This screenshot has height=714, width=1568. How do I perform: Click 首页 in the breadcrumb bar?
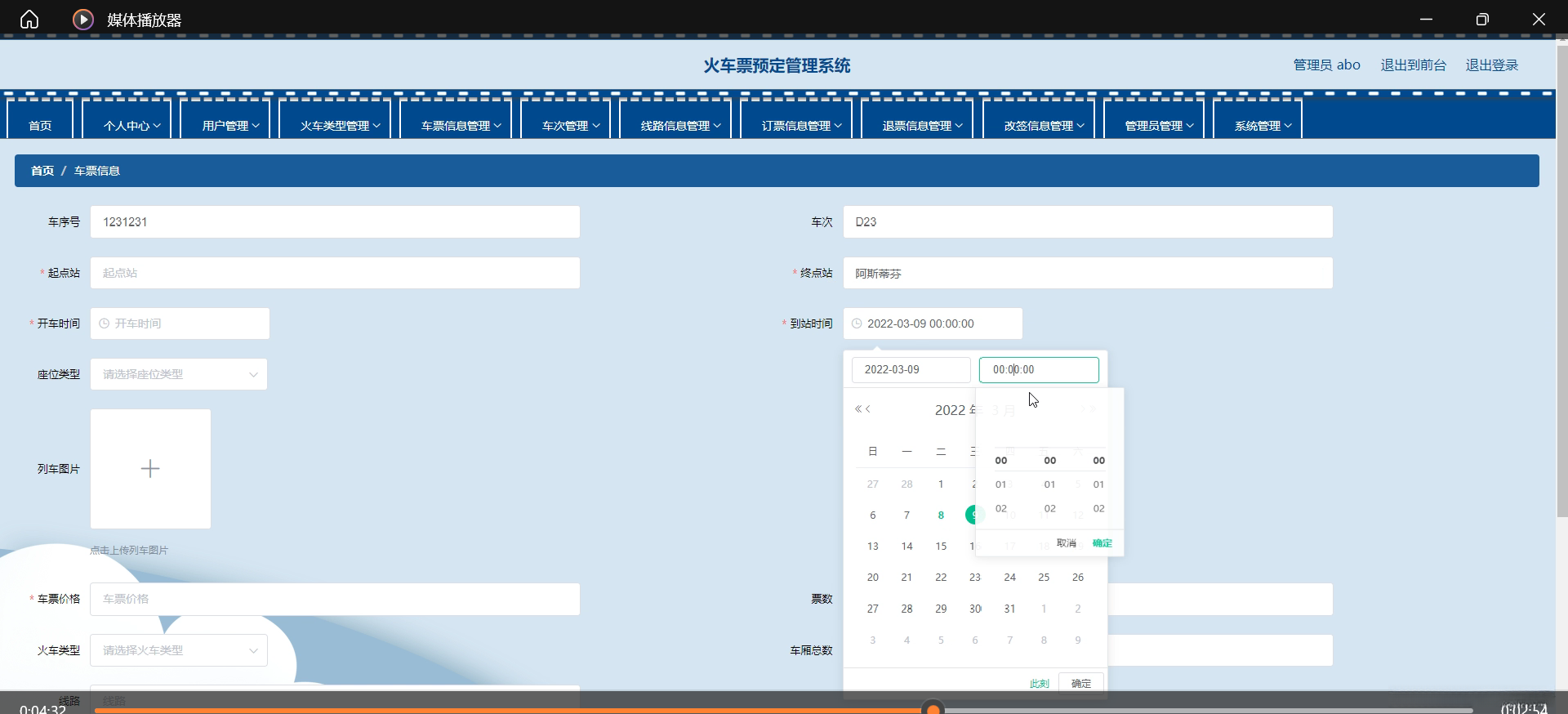pos(42,171)
